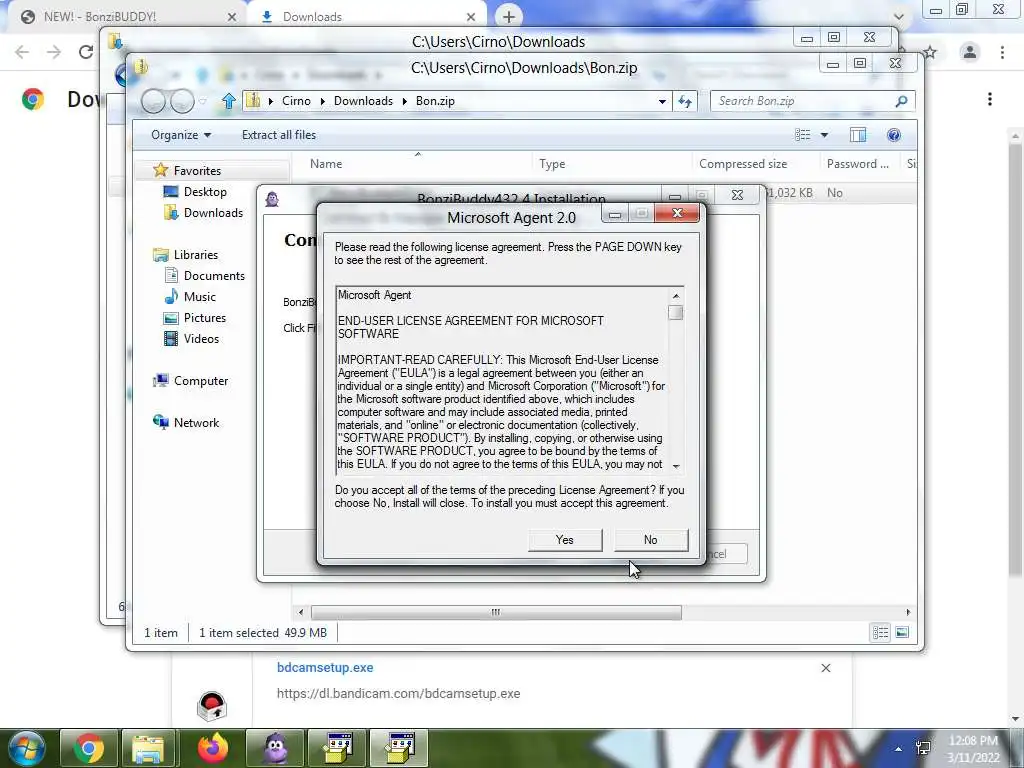Screen dimensions: 1024x768
Task: Click the search magnifier icon in Bon.zip
Action: 902,101
